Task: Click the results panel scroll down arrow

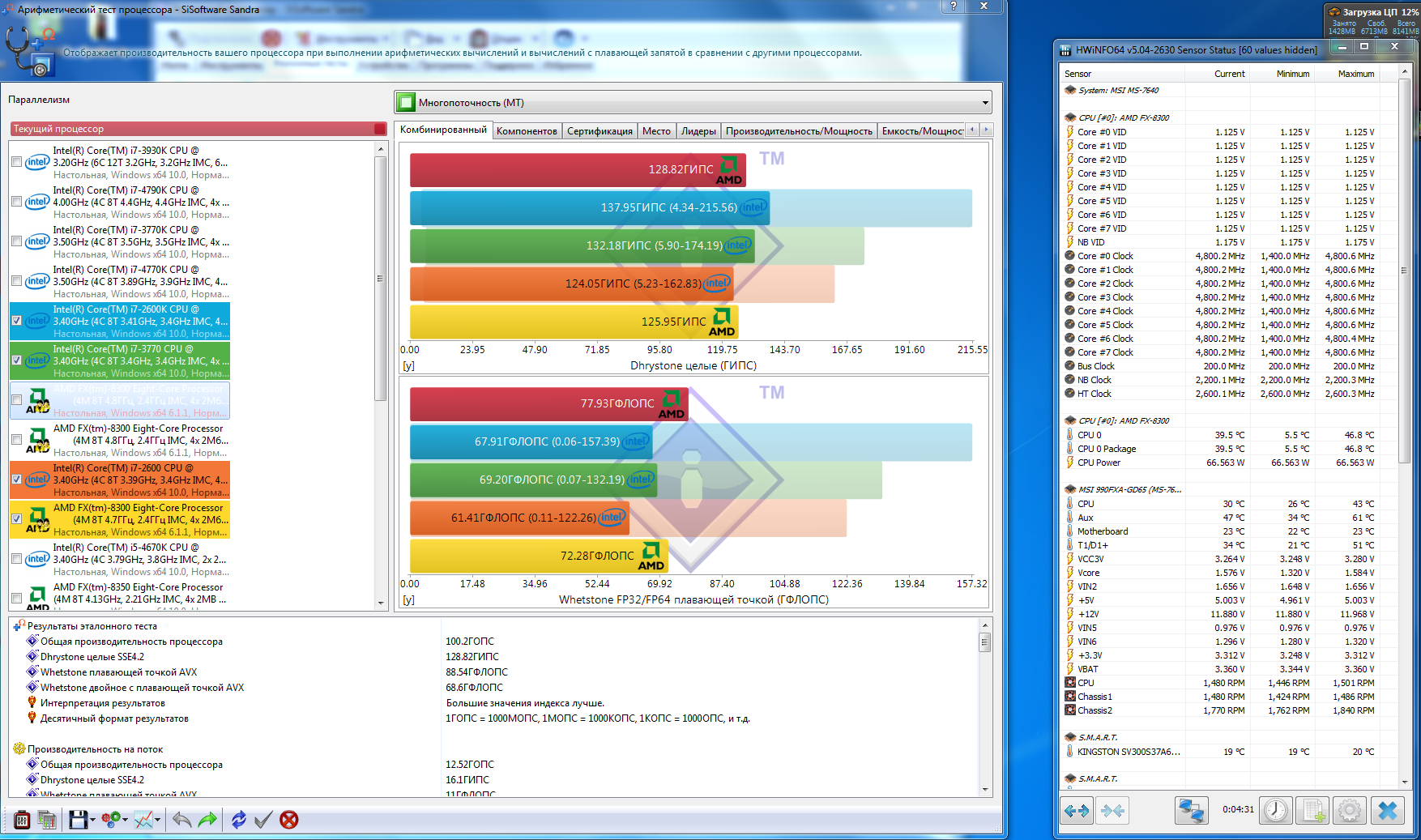Action: [x=985, y=790]
